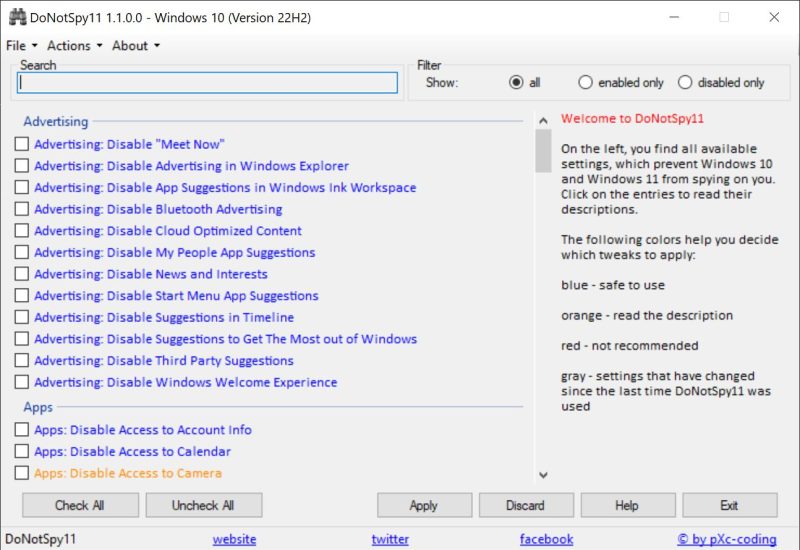Open the Actions menu

point(74,46)
